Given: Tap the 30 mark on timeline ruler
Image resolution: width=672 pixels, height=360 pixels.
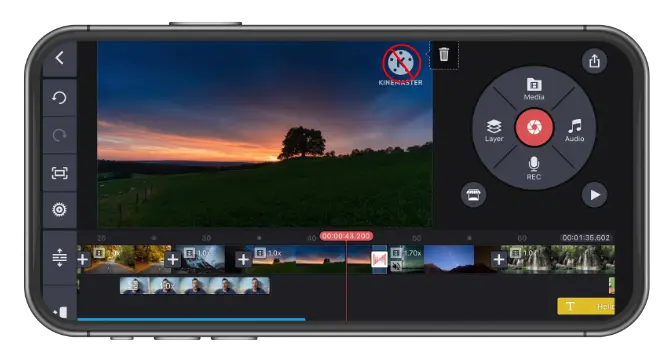Looking at the screenshot, I should tap(207, 238).
